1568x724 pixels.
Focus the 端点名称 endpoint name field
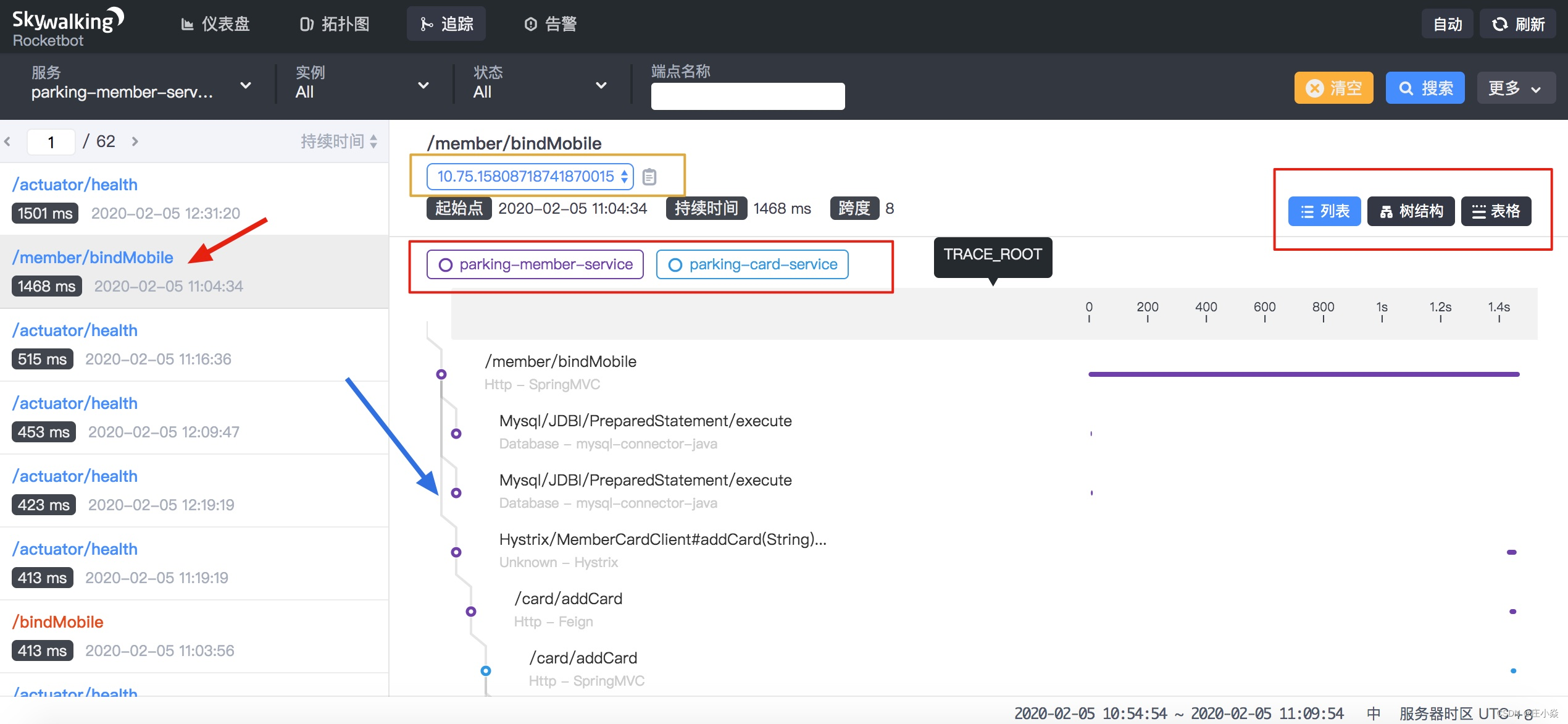click(747, 96)
